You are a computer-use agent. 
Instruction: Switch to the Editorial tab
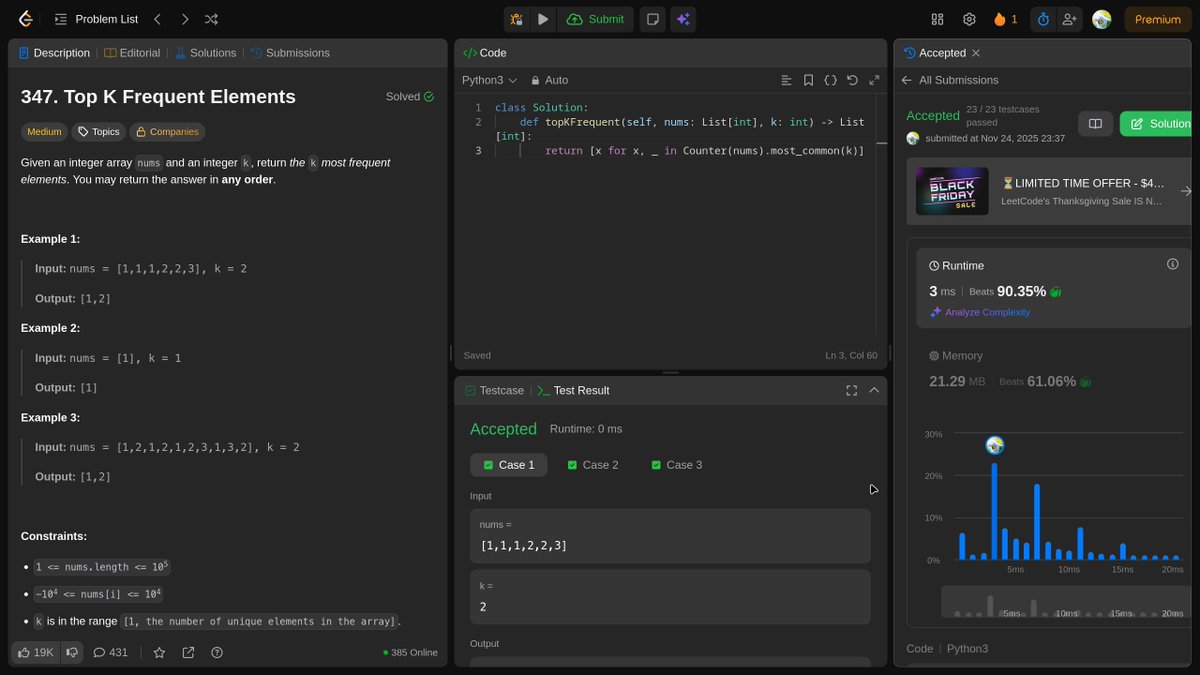coord(132,52)
